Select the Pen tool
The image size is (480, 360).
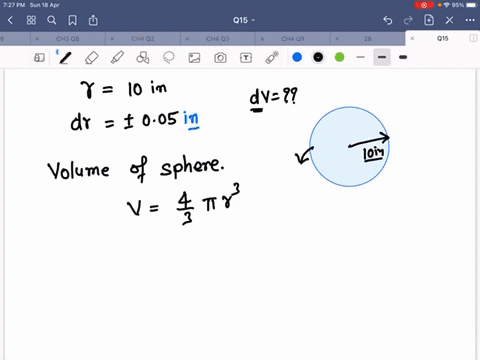(x=64, y=57)
